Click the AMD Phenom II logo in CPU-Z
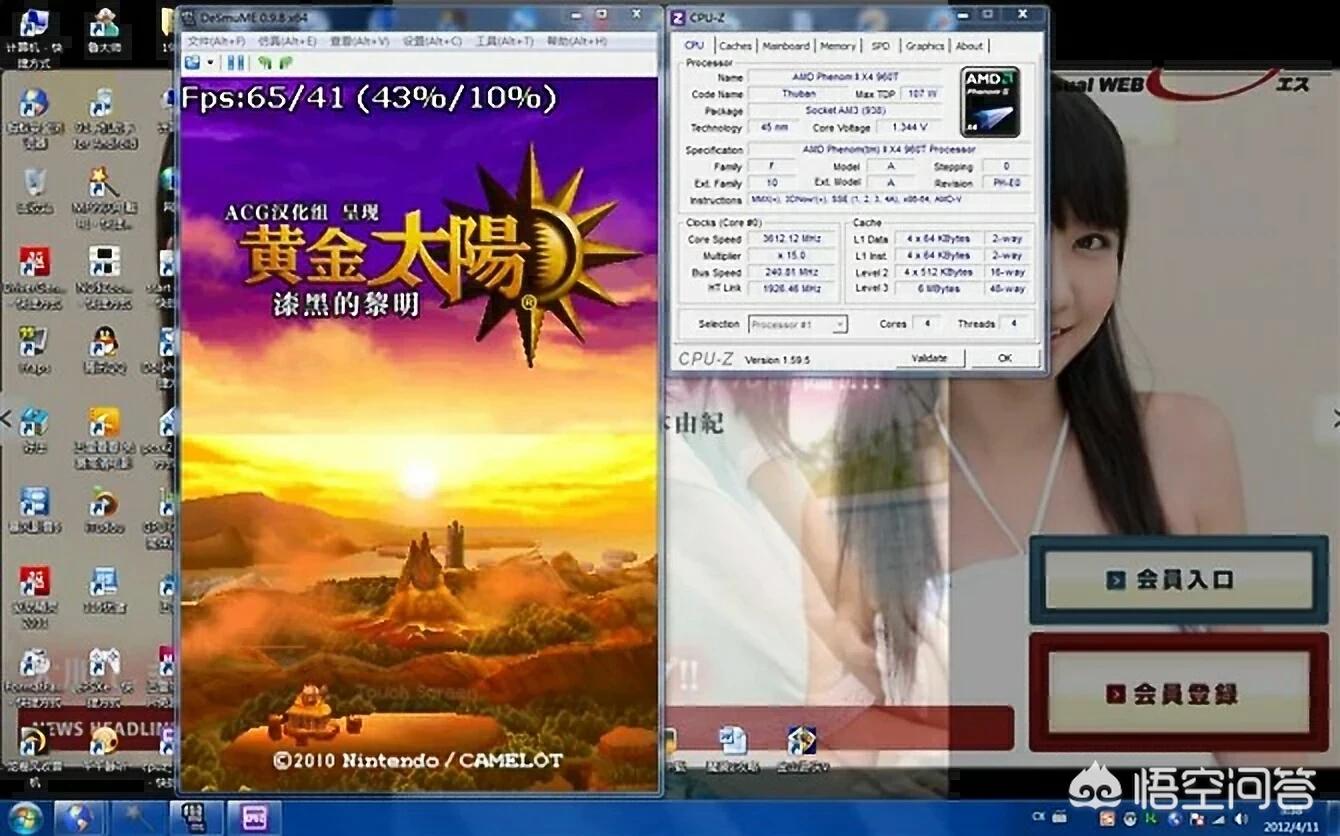 click(990, 101)
